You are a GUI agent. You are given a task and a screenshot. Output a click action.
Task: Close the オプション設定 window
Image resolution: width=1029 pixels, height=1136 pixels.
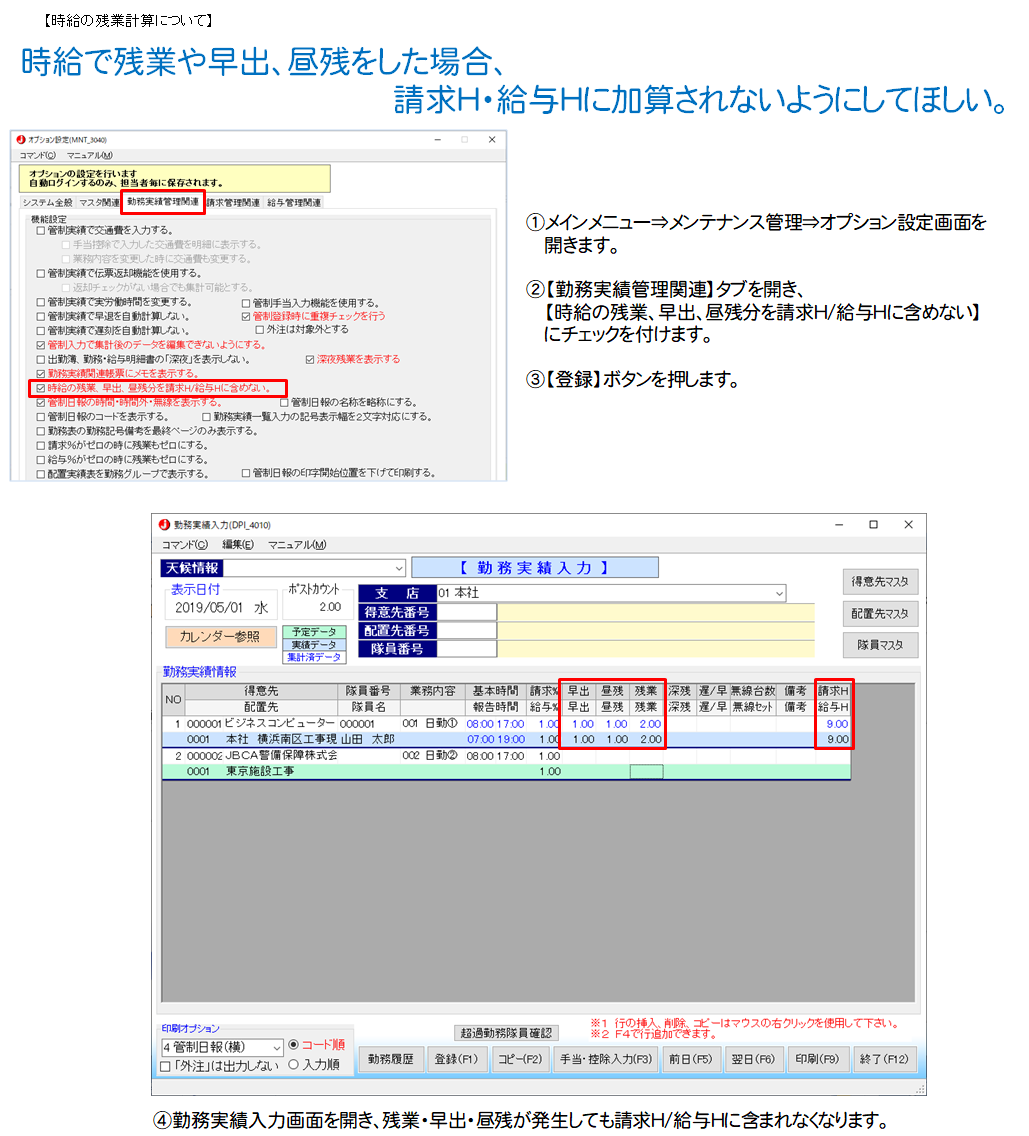[491, 140]
